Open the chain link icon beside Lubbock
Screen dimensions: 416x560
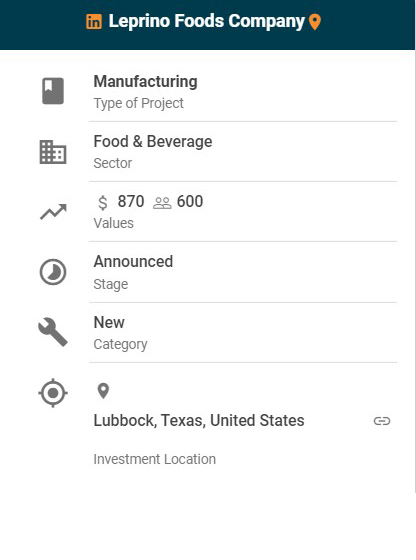click(x=382, y=421)
